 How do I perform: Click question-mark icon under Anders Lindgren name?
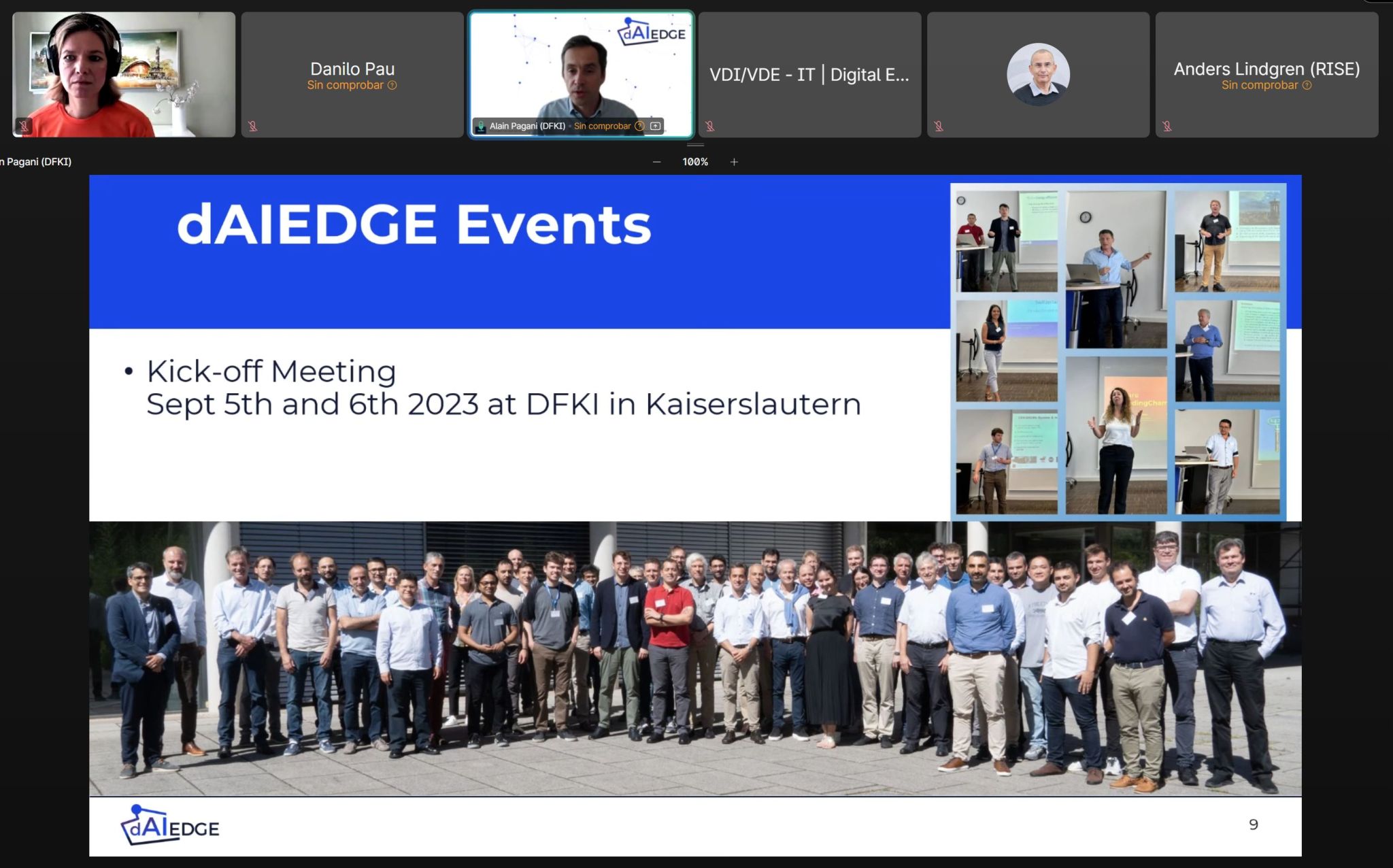pos(1307,85)
